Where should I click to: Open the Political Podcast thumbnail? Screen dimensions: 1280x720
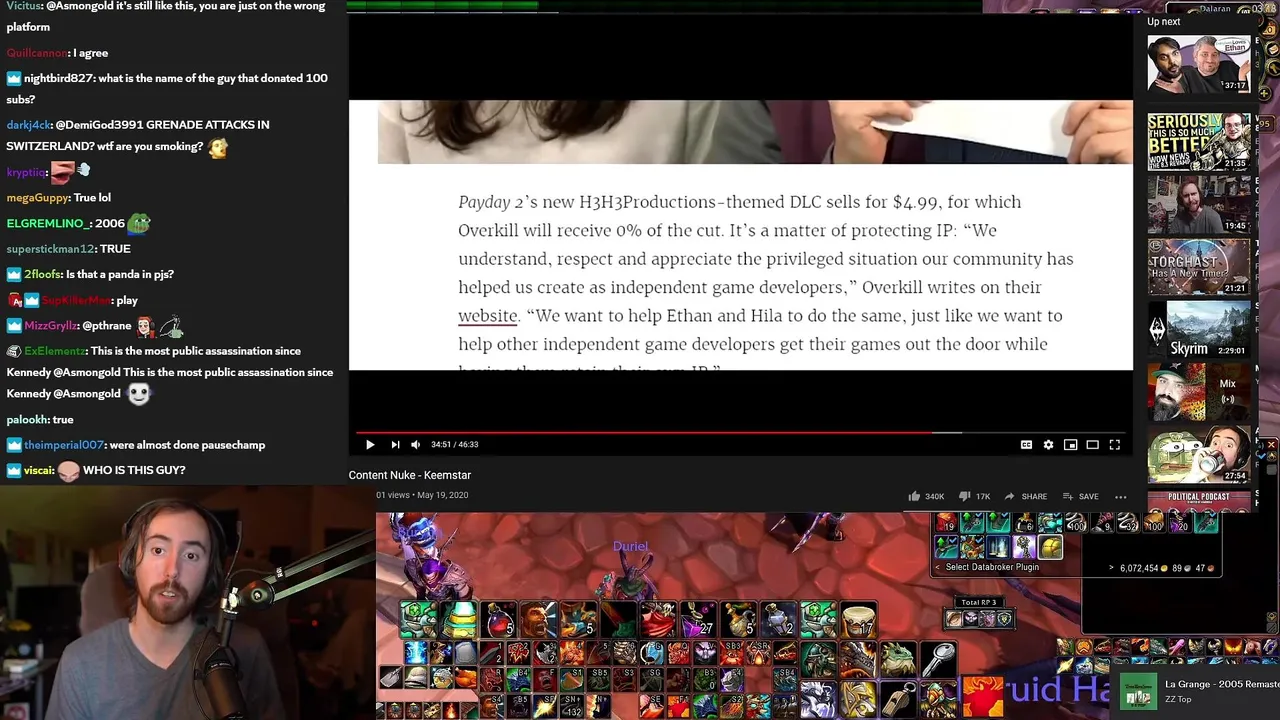pos(1198,501)
